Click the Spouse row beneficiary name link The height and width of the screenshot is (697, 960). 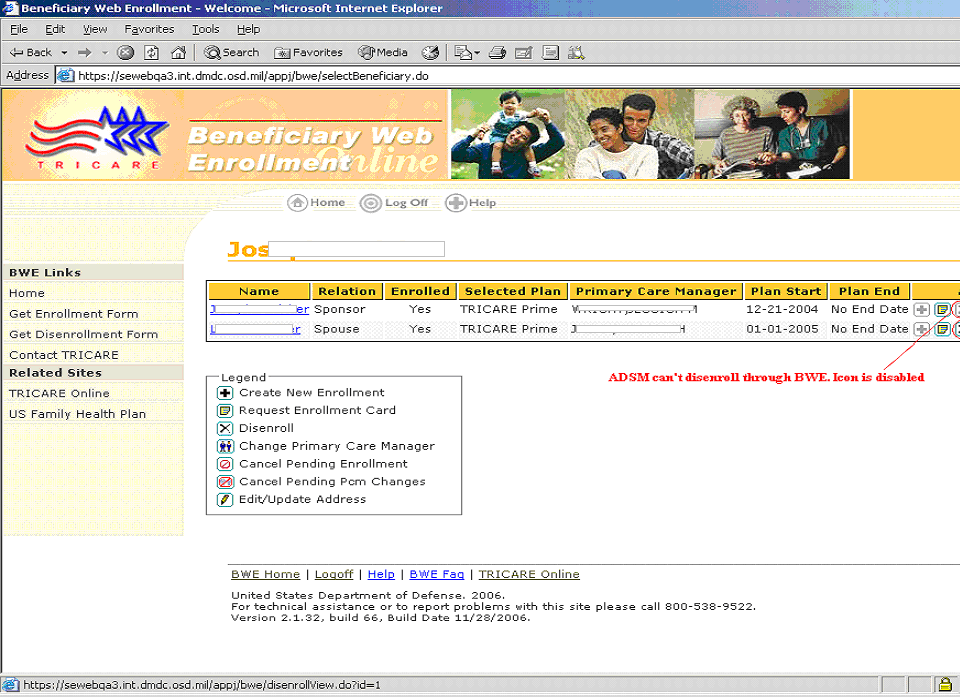pyautogui.click(x=255, y=329)
